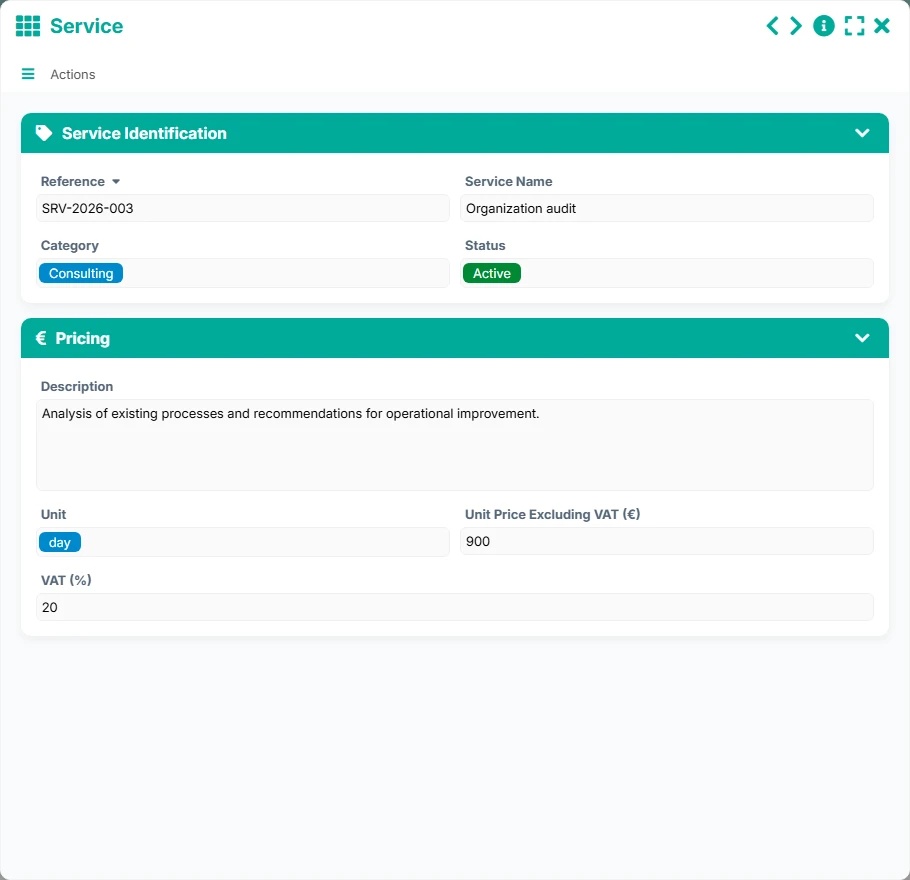Click the Status label
Image resolution: width=910 pixels, height=880 pixels.
click(485, 246)
